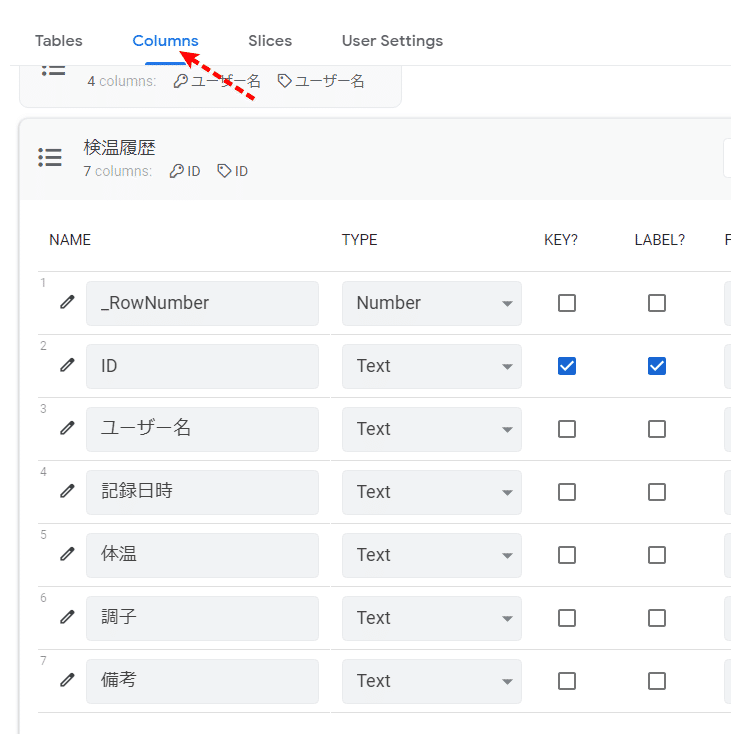The image size is (731, 734).
Task: Click the 備考 column name field
Action: [x=202, y=681]
